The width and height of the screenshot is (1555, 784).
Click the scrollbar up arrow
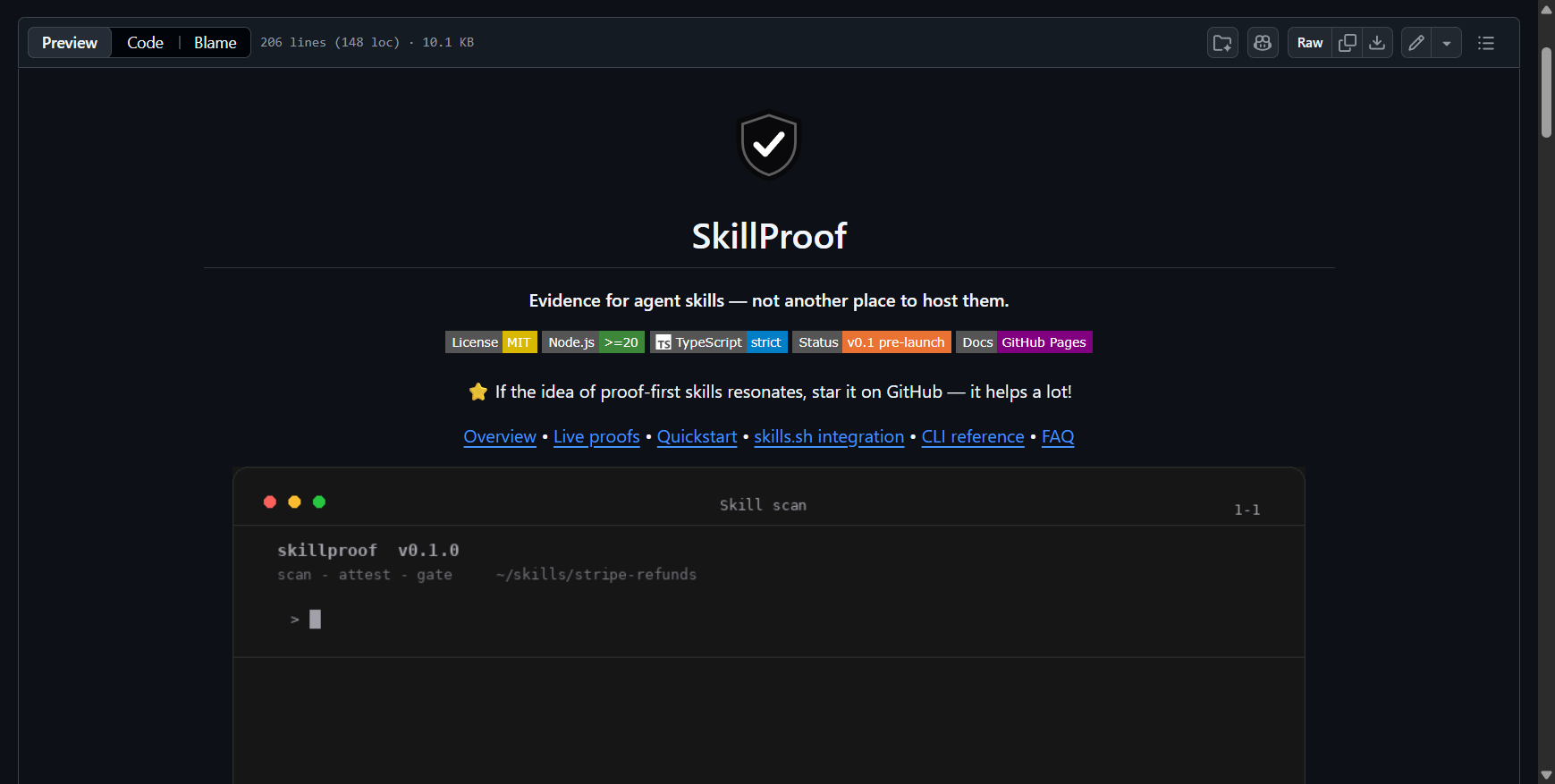[x=1546, y=9]
